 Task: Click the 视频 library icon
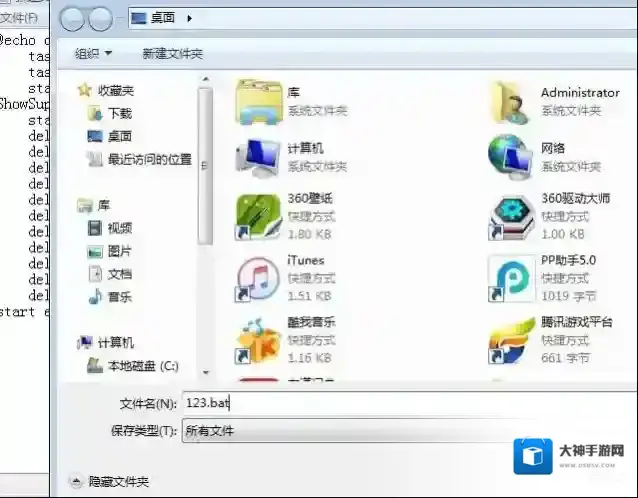pyautogui.click(x=95, y=228)
